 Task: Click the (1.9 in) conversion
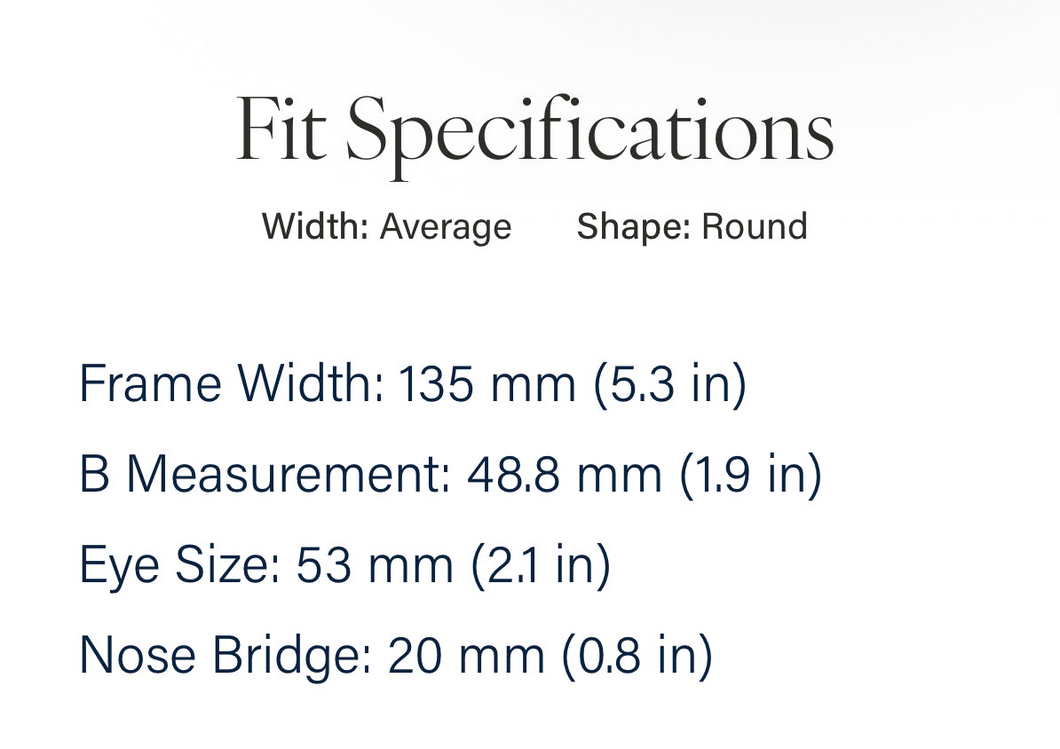pos(750,475)
